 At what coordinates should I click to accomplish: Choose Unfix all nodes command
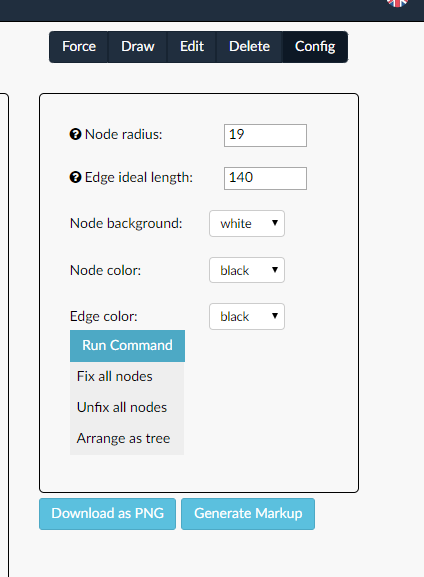tap(127, 407)
